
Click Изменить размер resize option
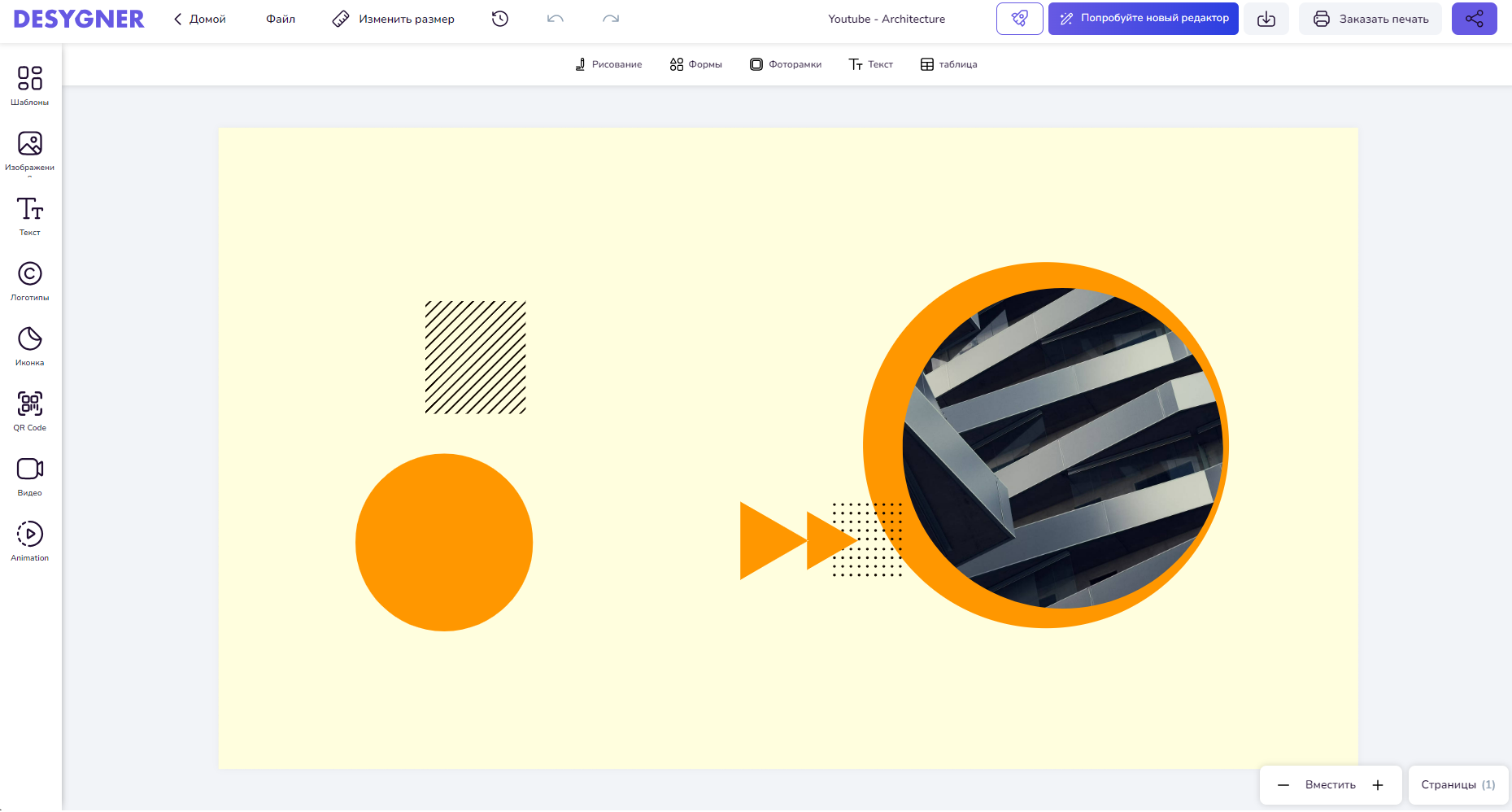click(x=394, y=19)
